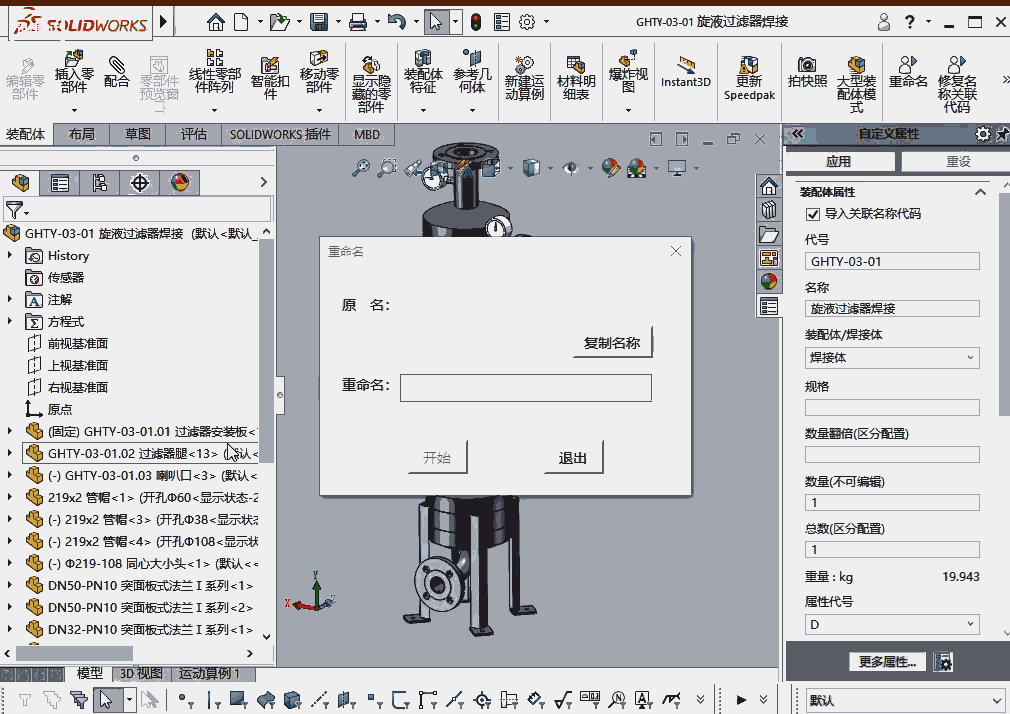Open the Help question mark menu
The image size is (1010, 714).
910,23
